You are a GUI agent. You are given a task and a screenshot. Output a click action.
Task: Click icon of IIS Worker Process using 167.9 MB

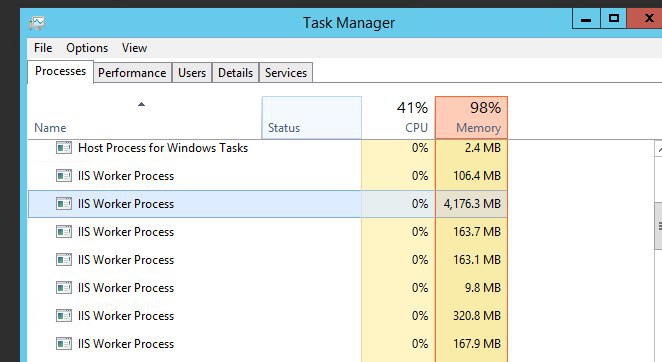coord(64,344)
